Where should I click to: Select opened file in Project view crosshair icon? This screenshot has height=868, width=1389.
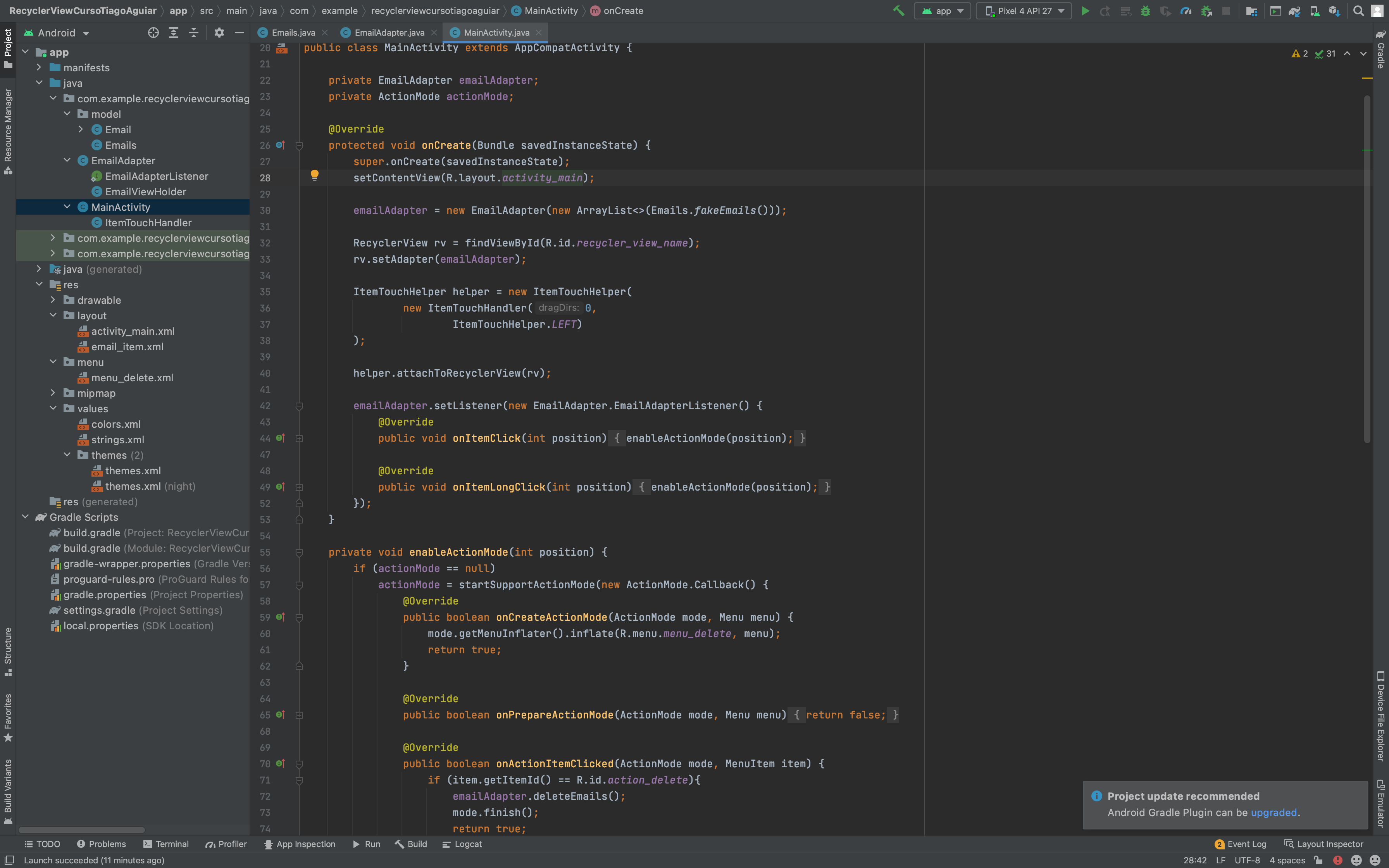click(x=153, y=33)
